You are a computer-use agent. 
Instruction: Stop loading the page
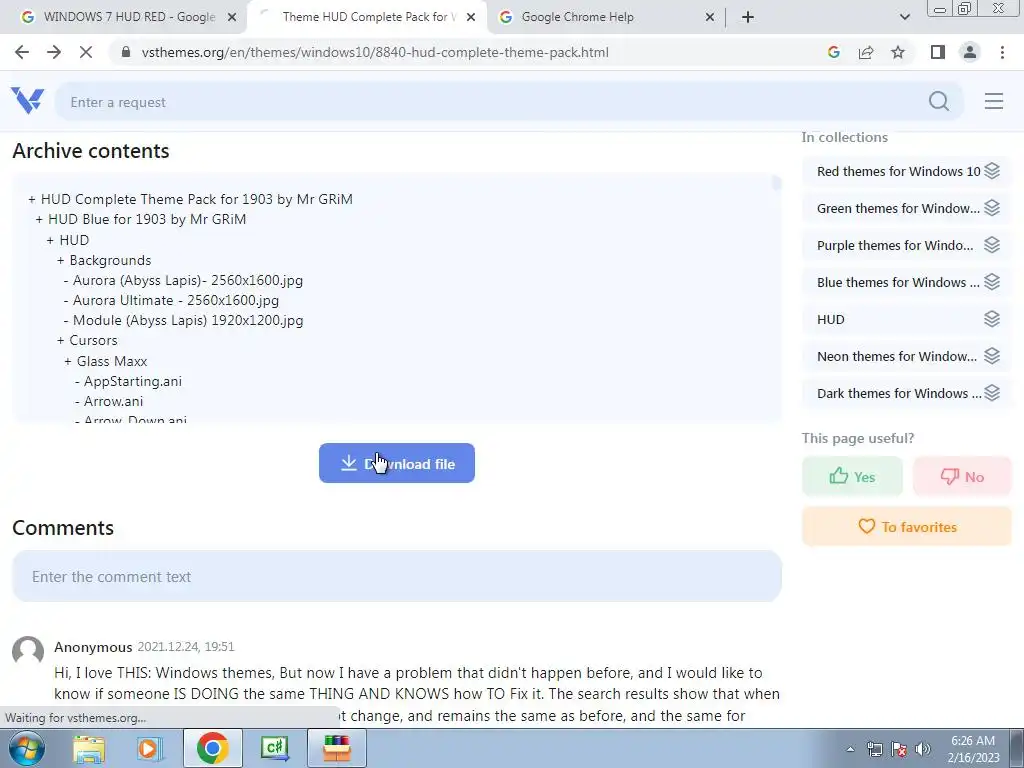click(x=86, y=52)
